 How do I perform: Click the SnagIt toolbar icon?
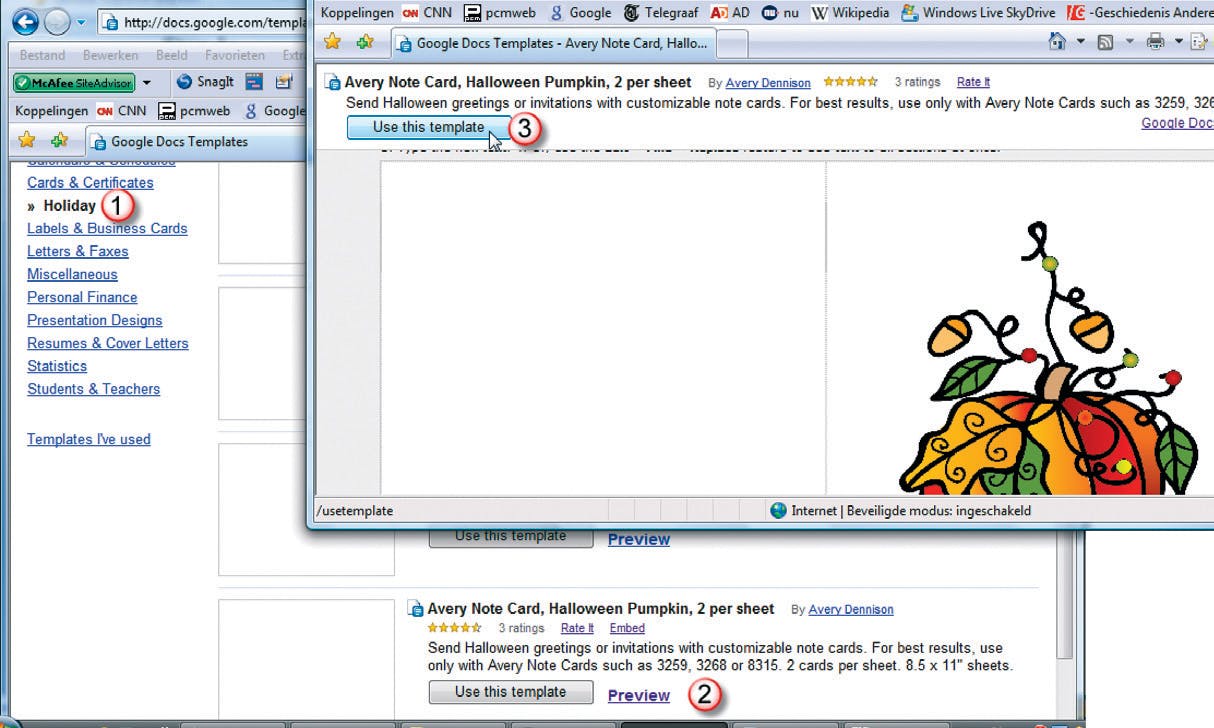(x=205, y=82)
